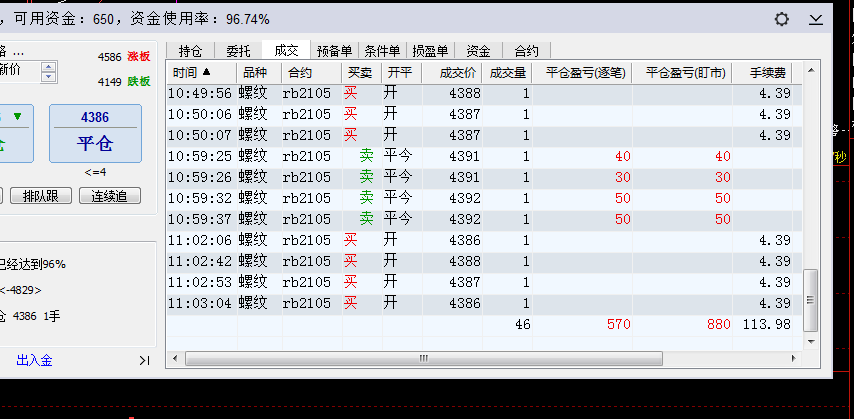
Task: Click the 成交价 column header
Action: point(452,72)
